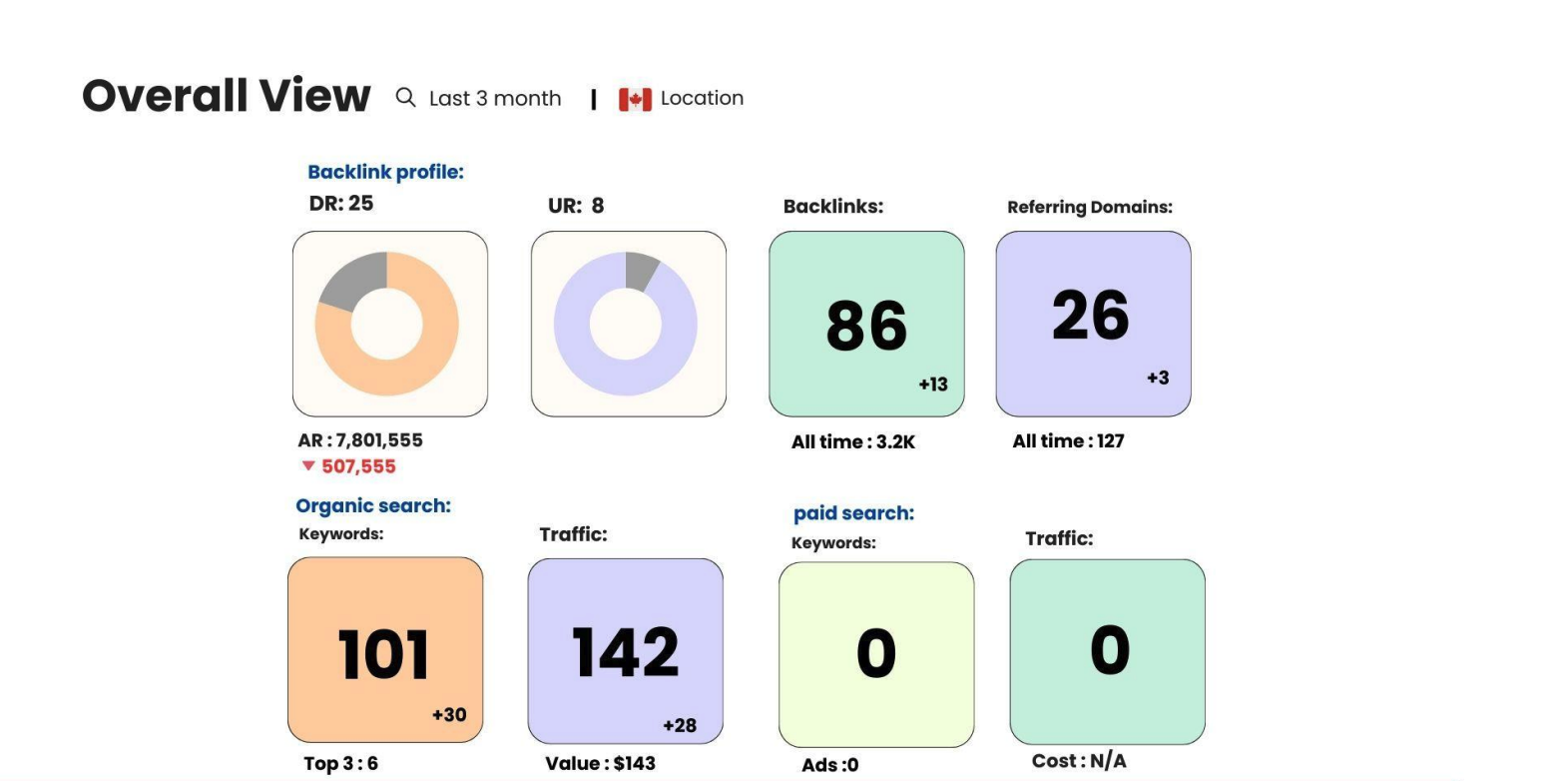1568x781 pixels.
Task: Click the purple UR donut chart
Action: click(626, 324)
